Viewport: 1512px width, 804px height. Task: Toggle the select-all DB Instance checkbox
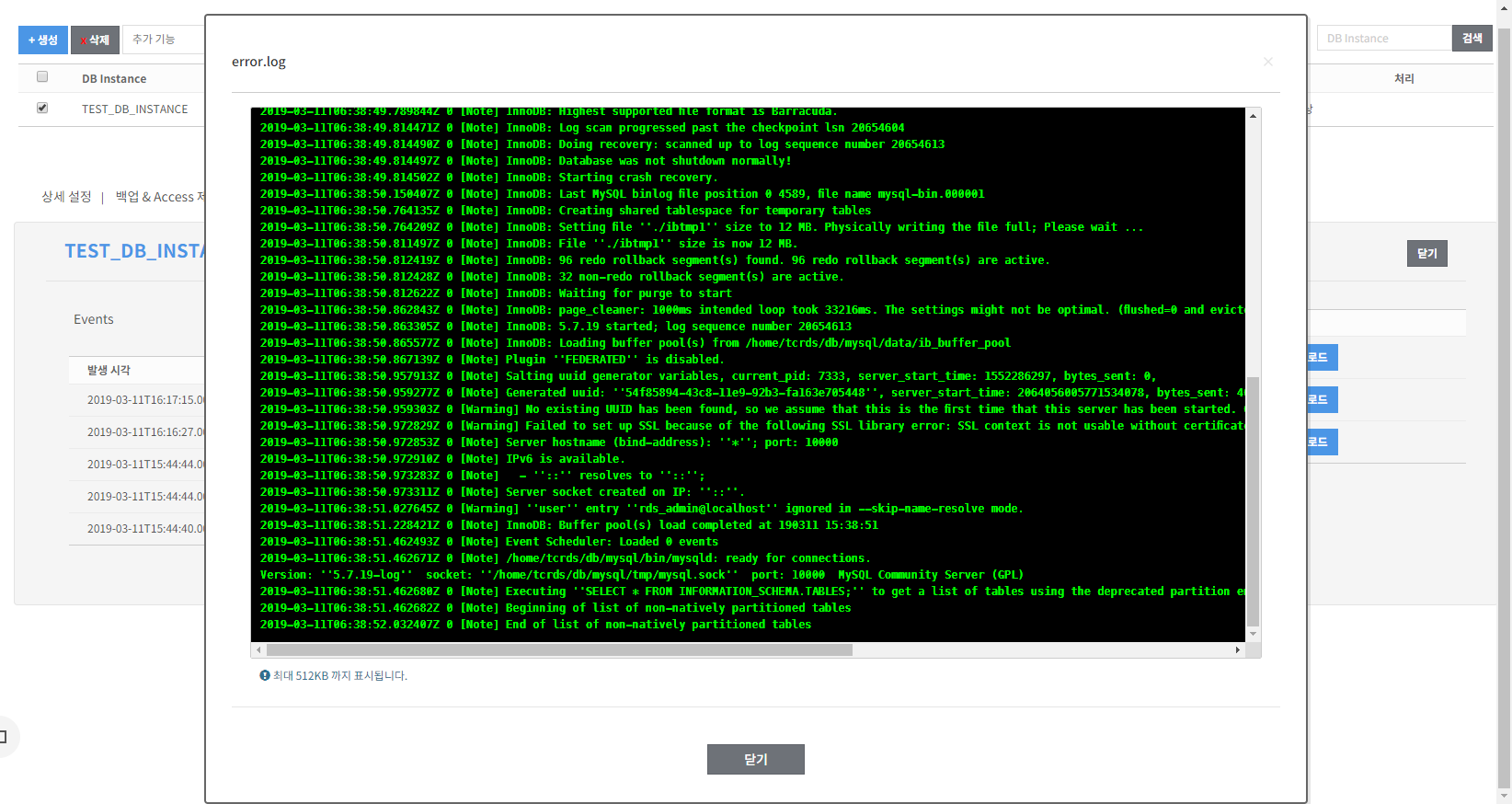tap(42, 77)
